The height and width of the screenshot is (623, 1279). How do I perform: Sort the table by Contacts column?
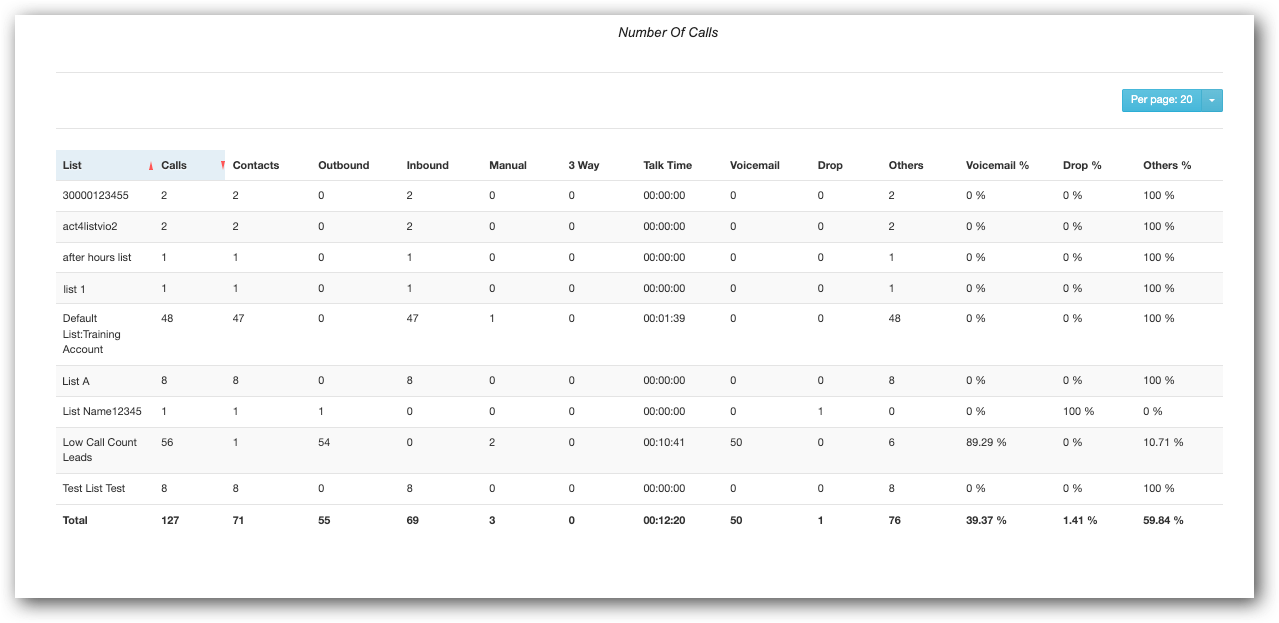[256, 165]
